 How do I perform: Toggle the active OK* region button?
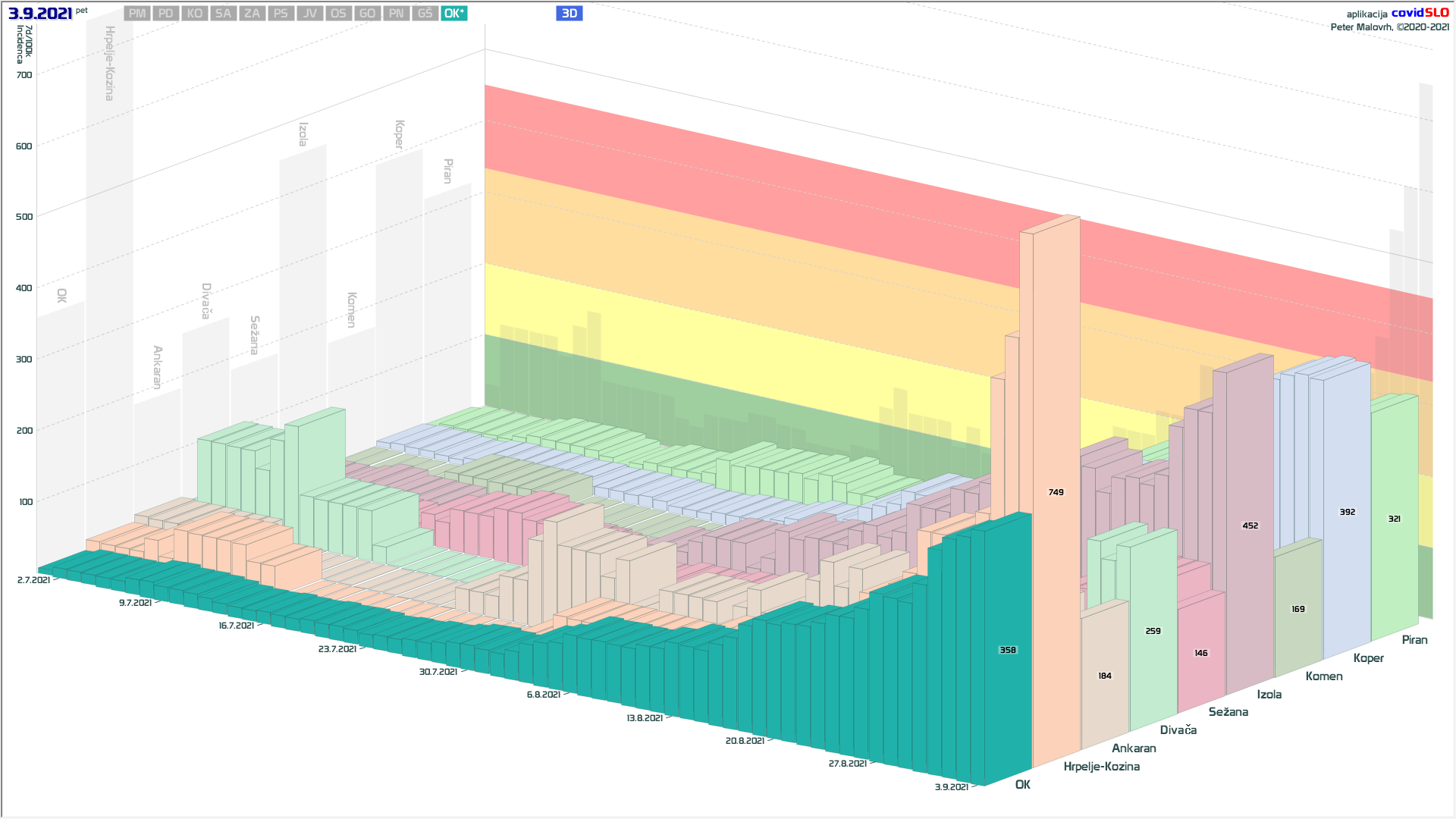453,14
